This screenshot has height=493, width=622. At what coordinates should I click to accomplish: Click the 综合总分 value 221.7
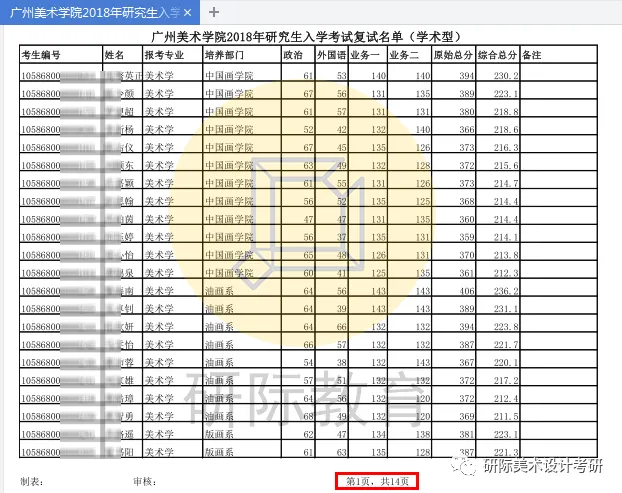click(x=506, y=345)
